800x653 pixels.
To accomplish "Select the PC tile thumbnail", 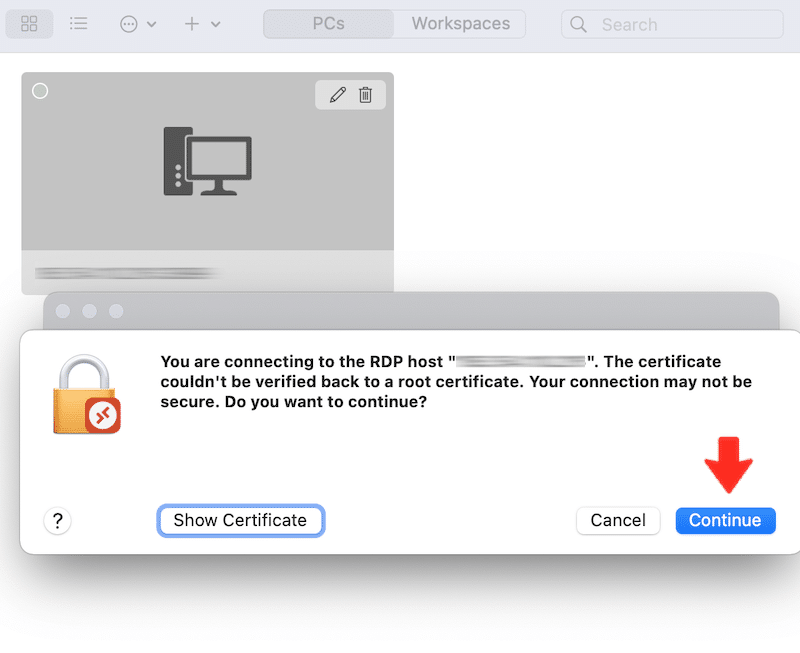I will [x=208, y=161].
